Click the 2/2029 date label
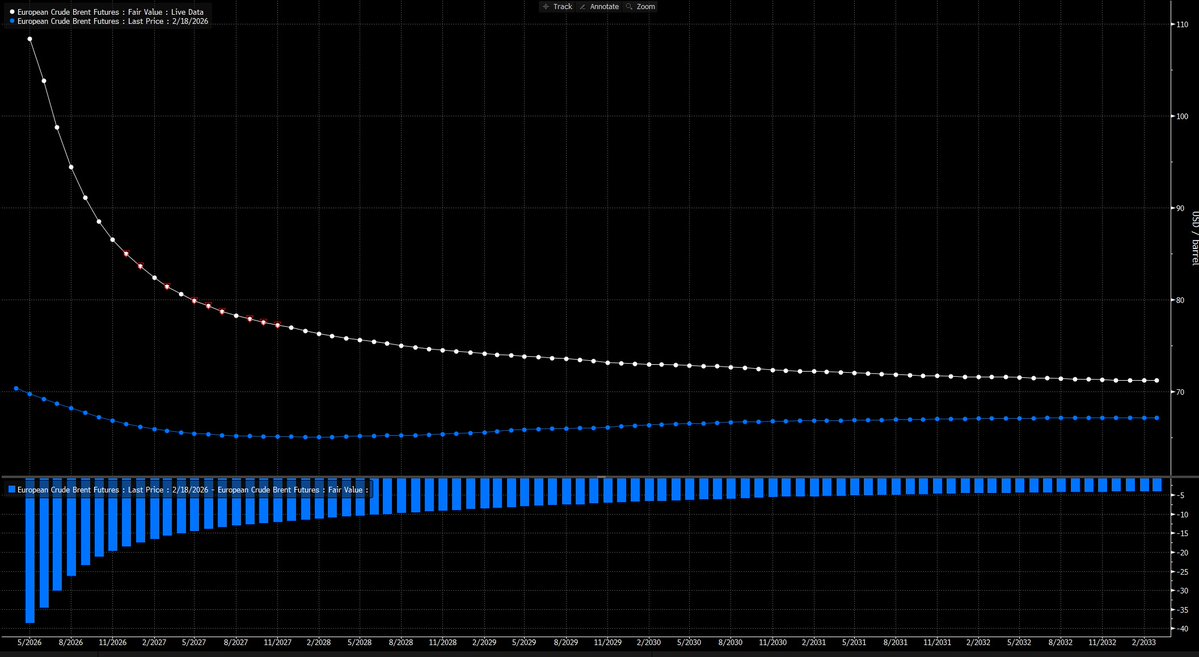Viewport: 1199px width, 657px height. point(483,644)
